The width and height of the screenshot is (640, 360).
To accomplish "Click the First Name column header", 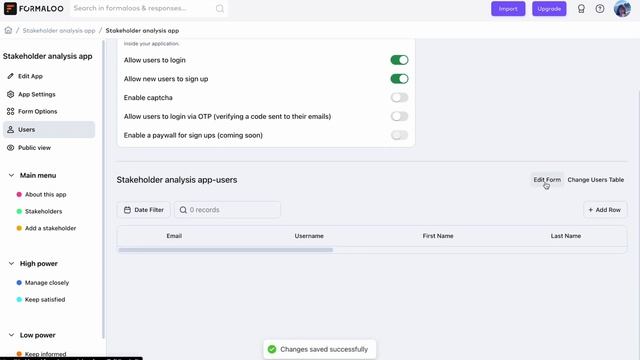I will pyautogui.click(x=438, y=236).
